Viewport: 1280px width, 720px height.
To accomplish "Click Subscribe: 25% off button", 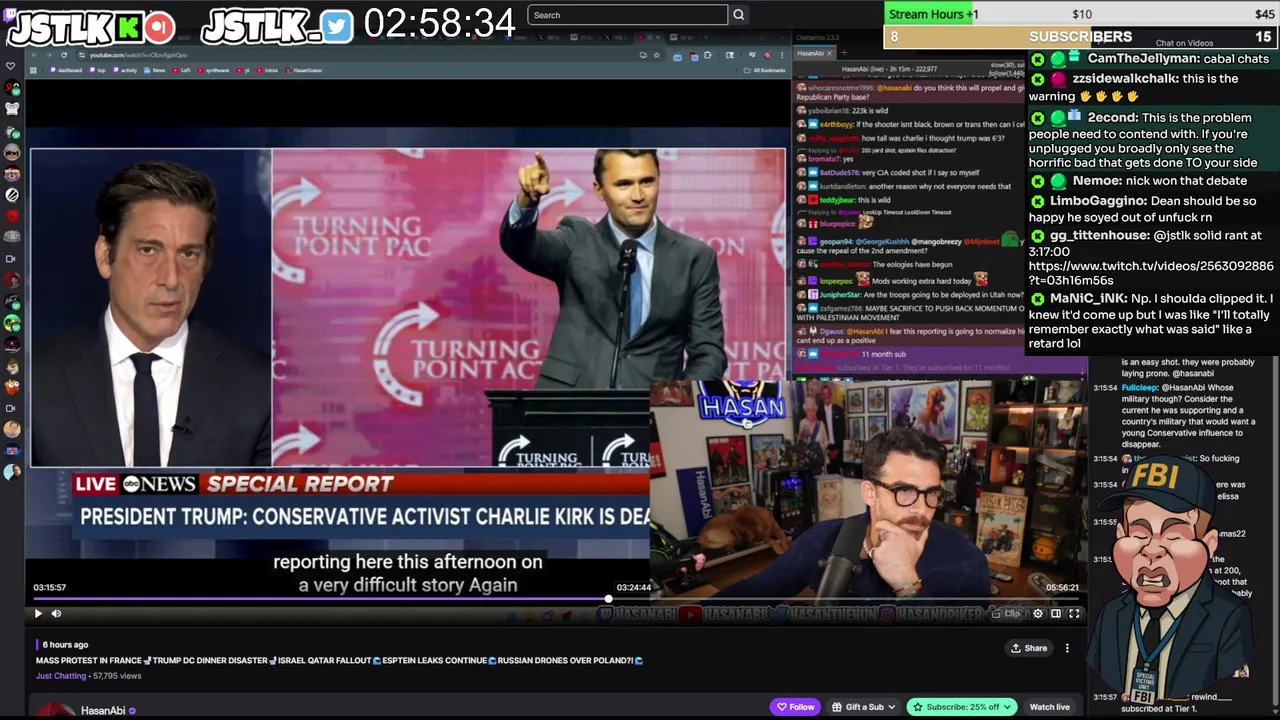I will click(x=962, y=707).
